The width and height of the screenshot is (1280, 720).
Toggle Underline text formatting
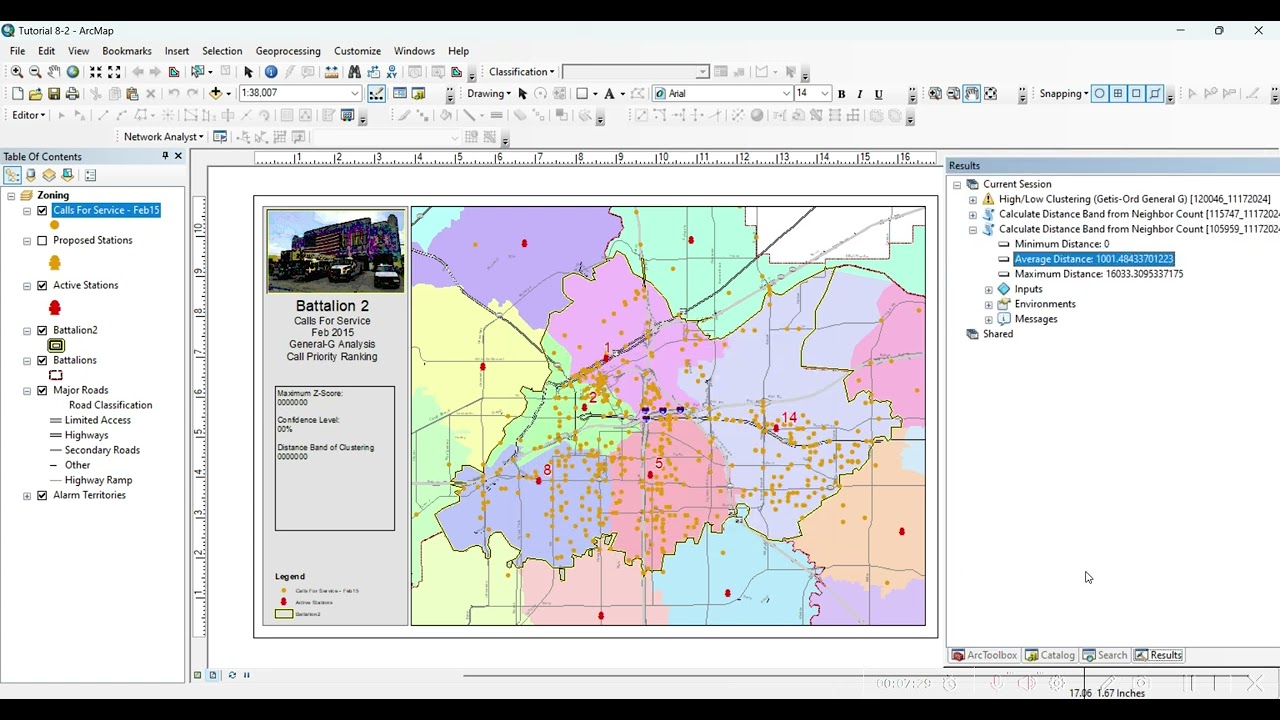pyautogui.click(x=879, y=94)
